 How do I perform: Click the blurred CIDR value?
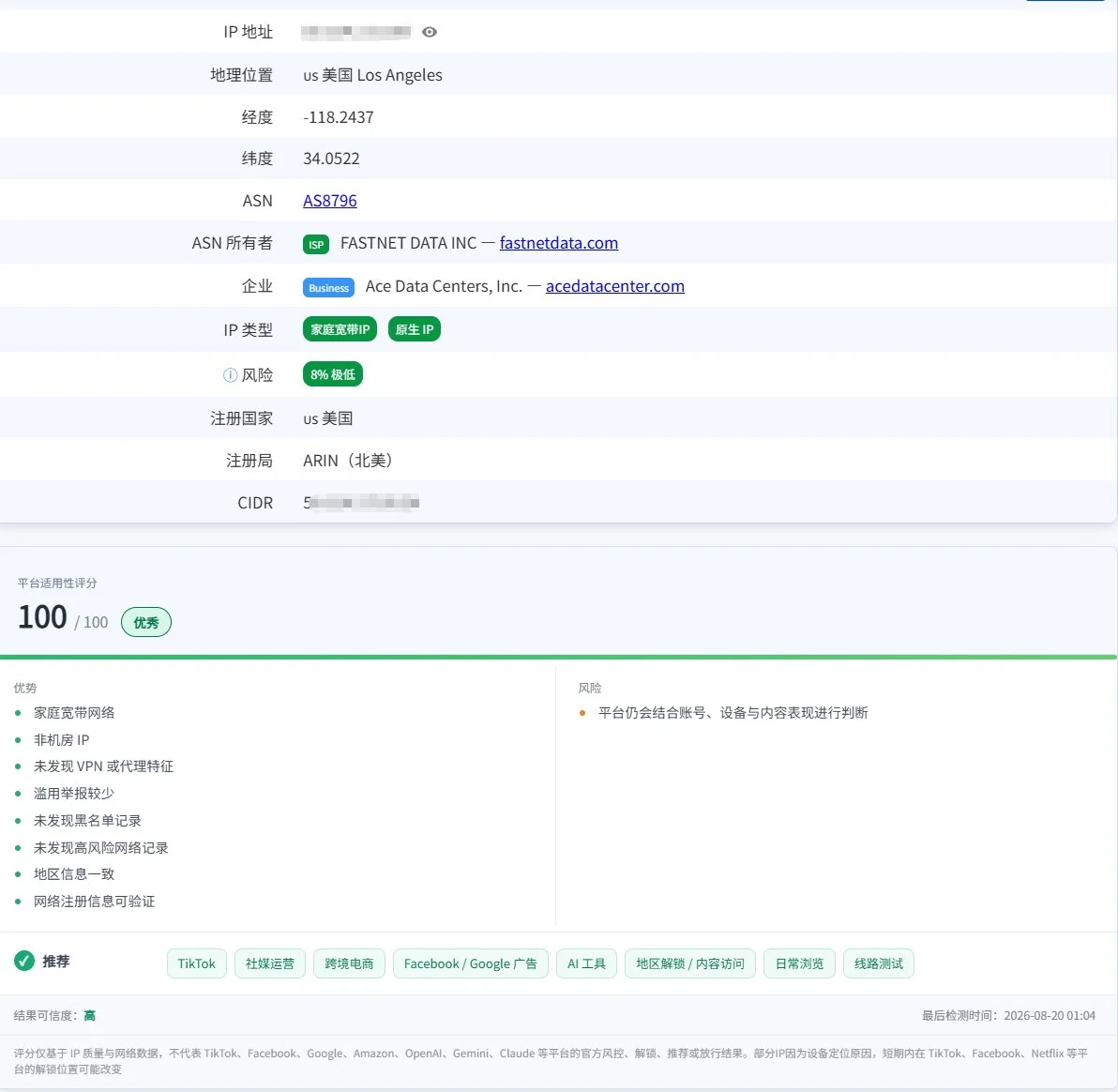(361, 503)
